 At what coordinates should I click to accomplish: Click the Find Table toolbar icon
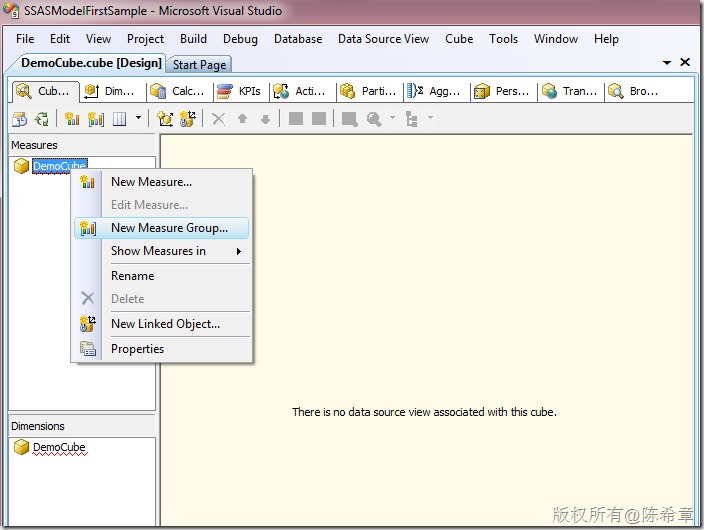(349, 119)
